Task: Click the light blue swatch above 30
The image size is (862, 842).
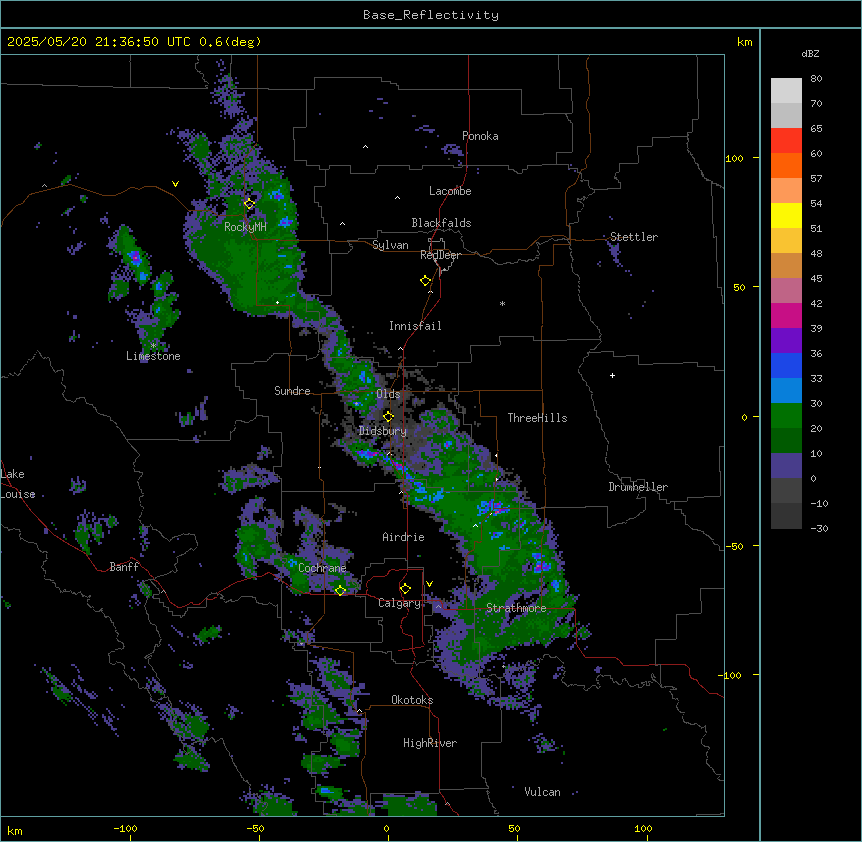Action: tap(786, 390)
